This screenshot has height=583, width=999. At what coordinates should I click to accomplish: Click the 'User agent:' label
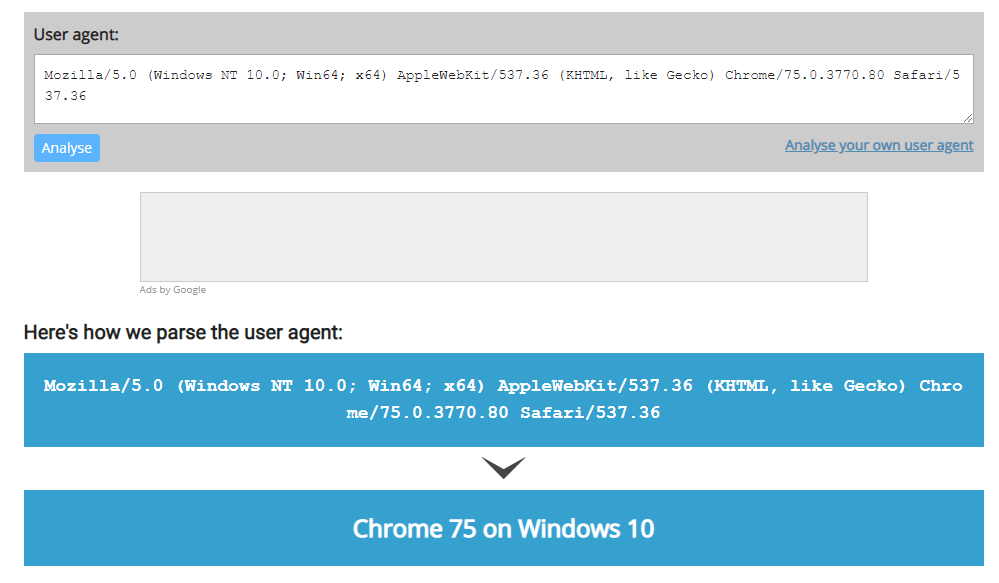pos(76,34)
